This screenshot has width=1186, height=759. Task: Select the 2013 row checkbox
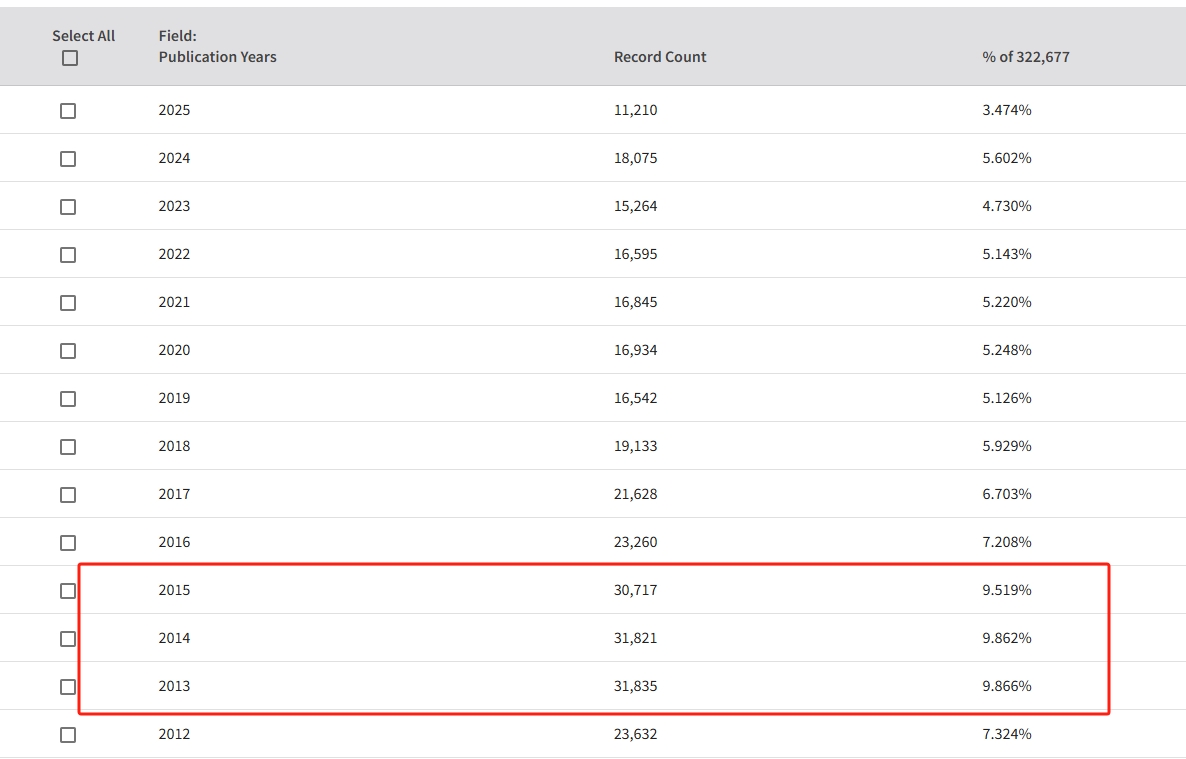[68, 687]
